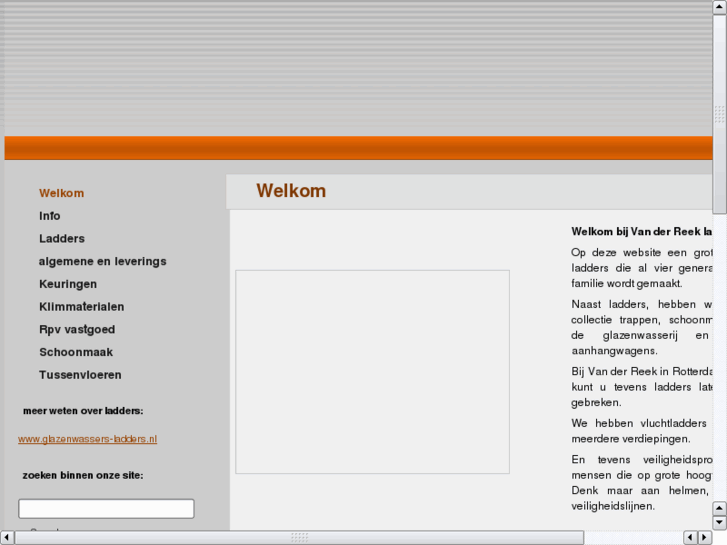The image size is (727, 545).
Task: Click the vertical scrollbar down arrow at bottom
Action: [x=720, y=523]
